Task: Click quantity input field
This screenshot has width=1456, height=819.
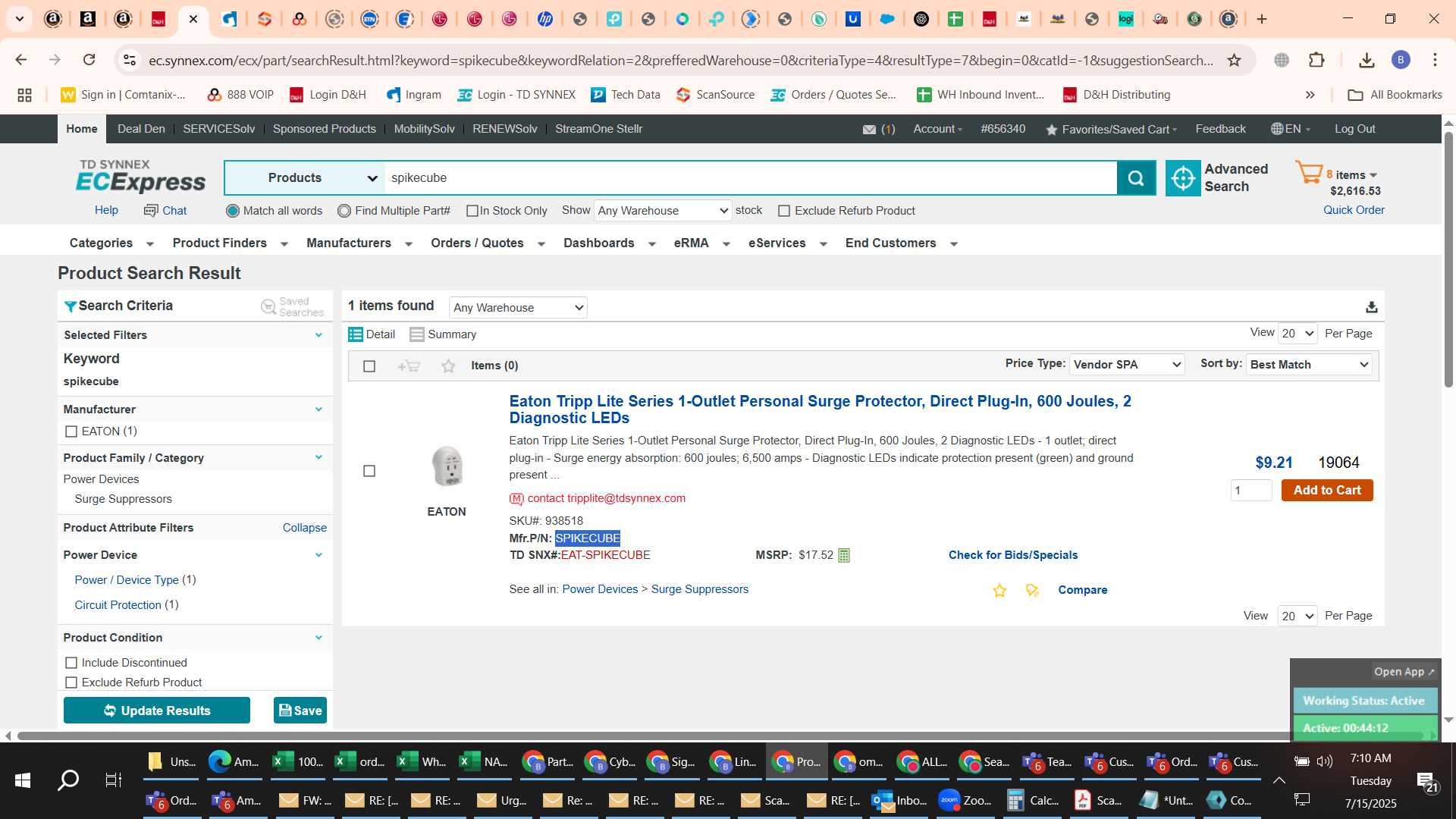Action: (1251, 491)
